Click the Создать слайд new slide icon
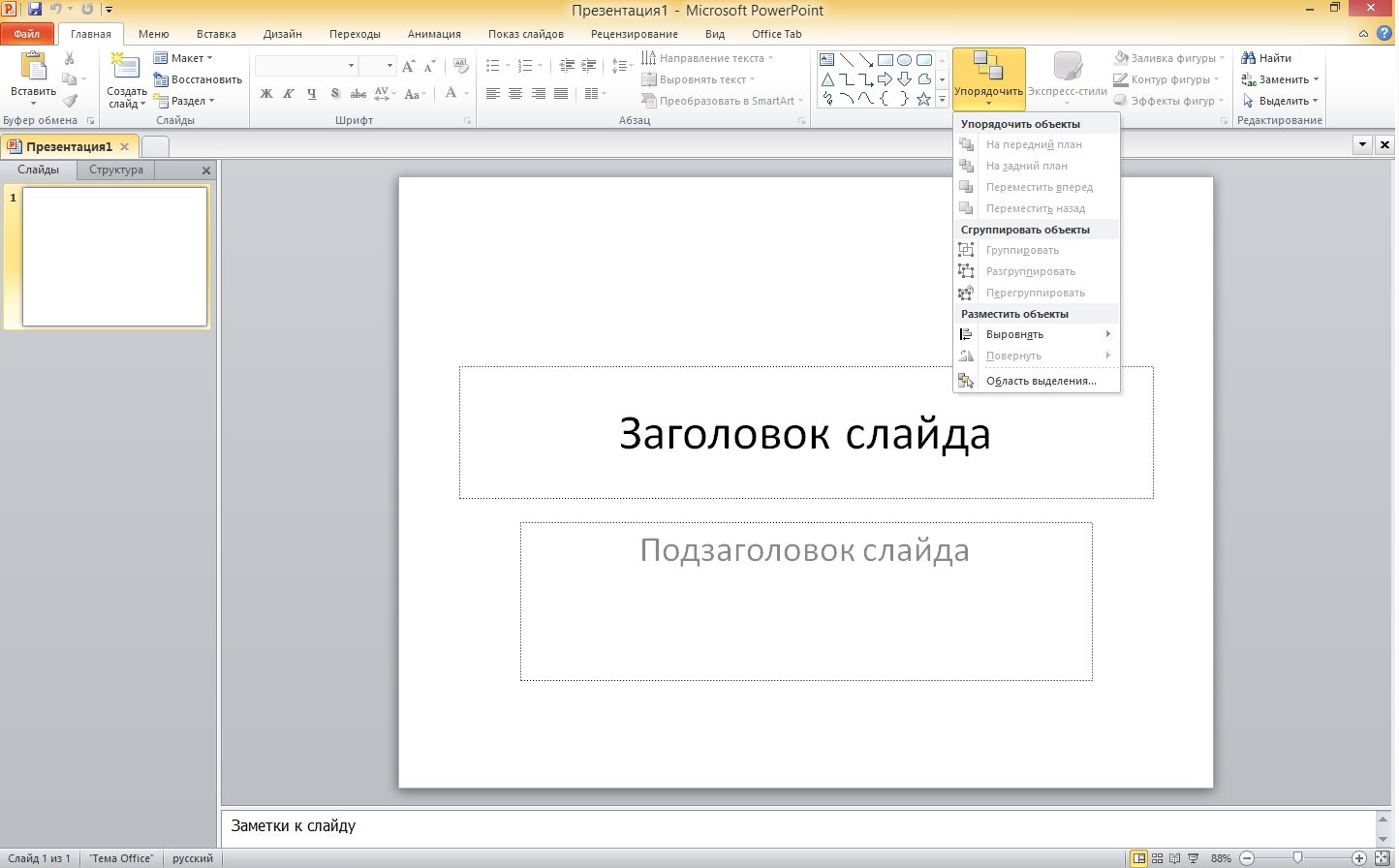1399x868 pixels. point(125,65)
